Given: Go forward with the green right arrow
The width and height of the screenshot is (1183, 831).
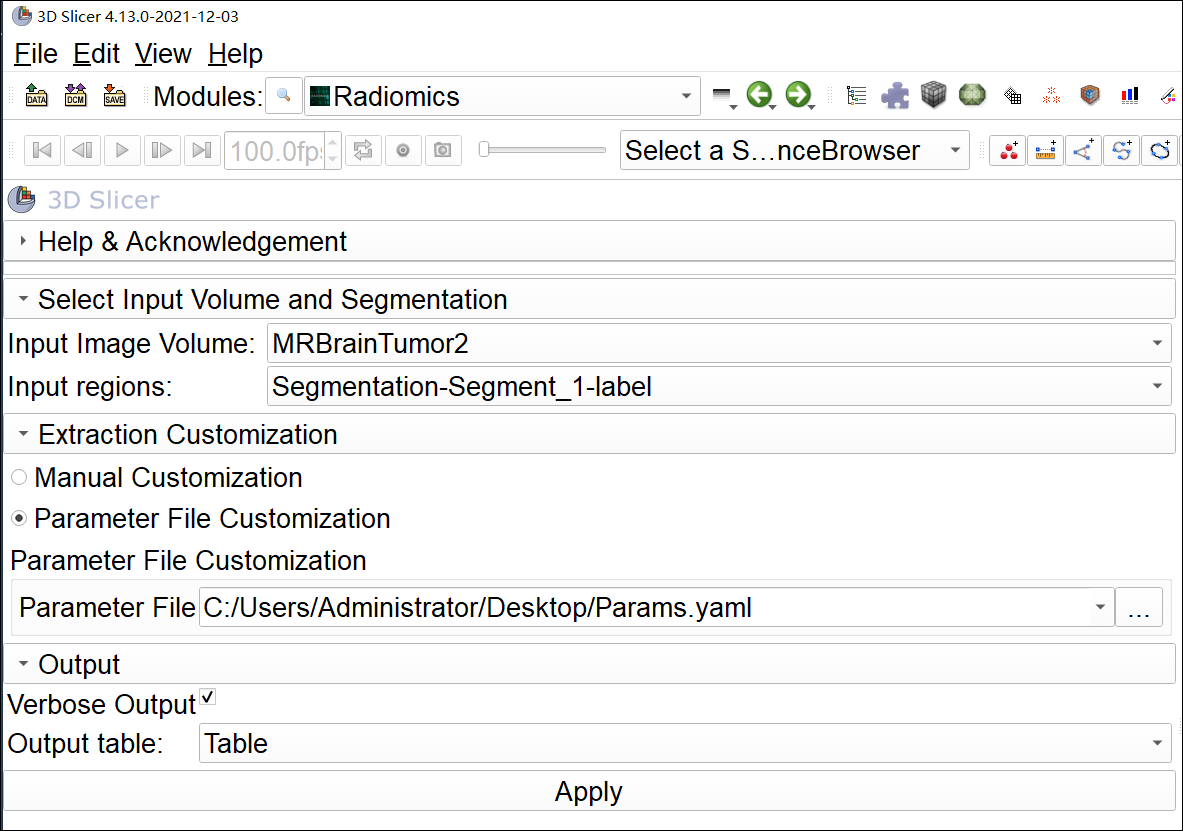Looking at the screenshot, I should tap(797, 96).
